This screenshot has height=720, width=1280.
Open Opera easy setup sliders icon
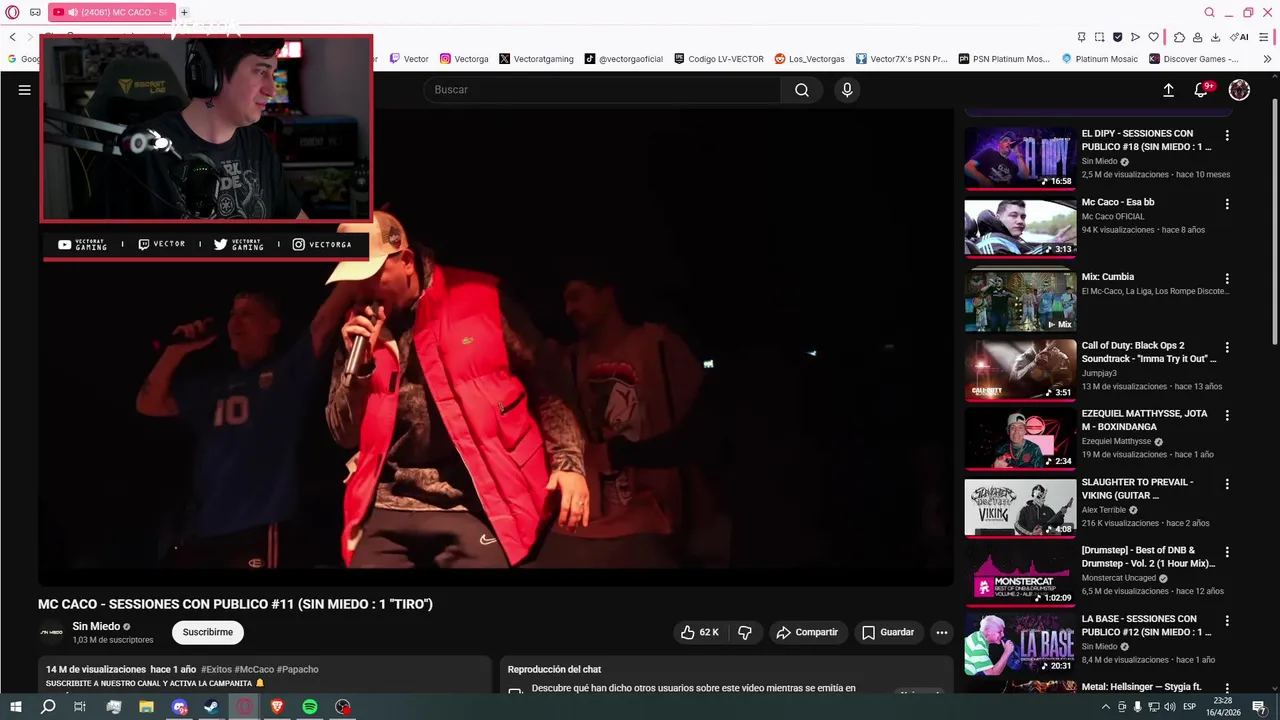(1266, 37)
